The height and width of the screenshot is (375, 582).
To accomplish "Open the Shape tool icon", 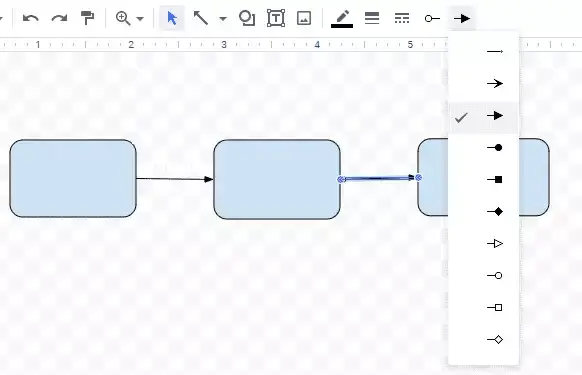I will (247, 18).
